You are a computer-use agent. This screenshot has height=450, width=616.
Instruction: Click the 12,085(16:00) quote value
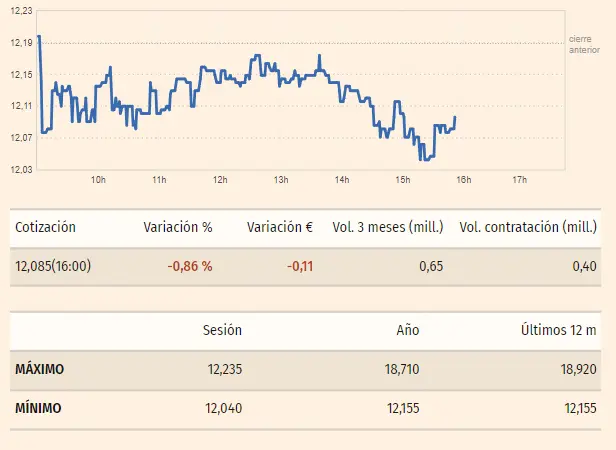point(53,265)
